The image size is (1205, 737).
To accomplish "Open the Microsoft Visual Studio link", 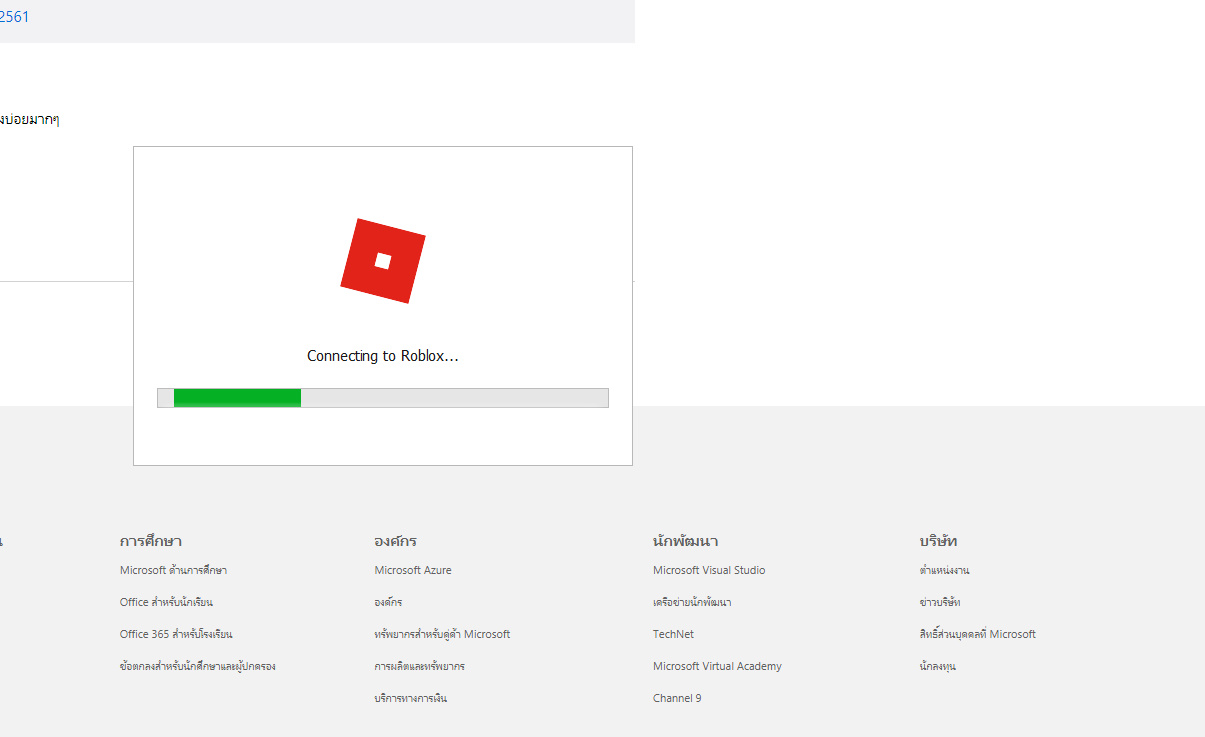I will [709, 570].
